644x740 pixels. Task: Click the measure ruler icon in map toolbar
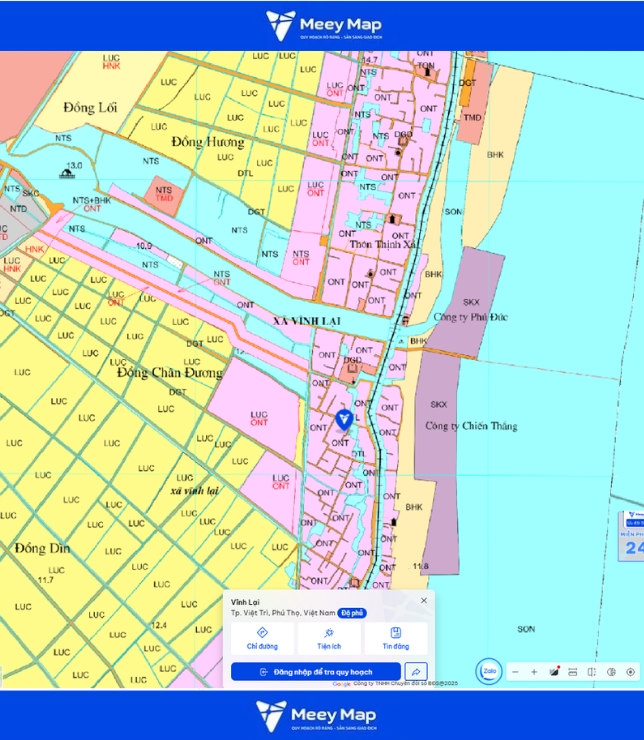pos(573,672)
